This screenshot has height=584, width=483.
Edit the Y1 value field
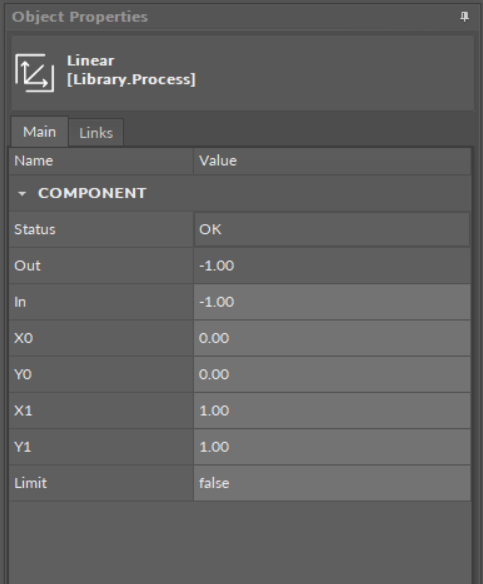coord(332,447)
